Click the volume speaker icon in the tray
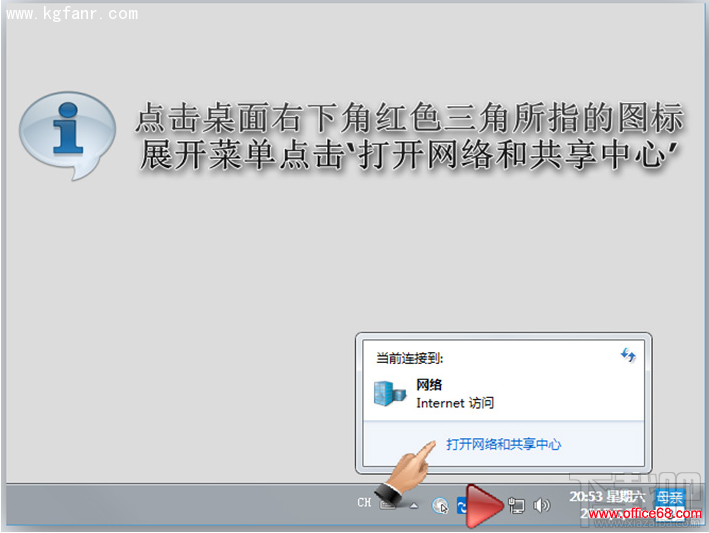 (541, 505)
